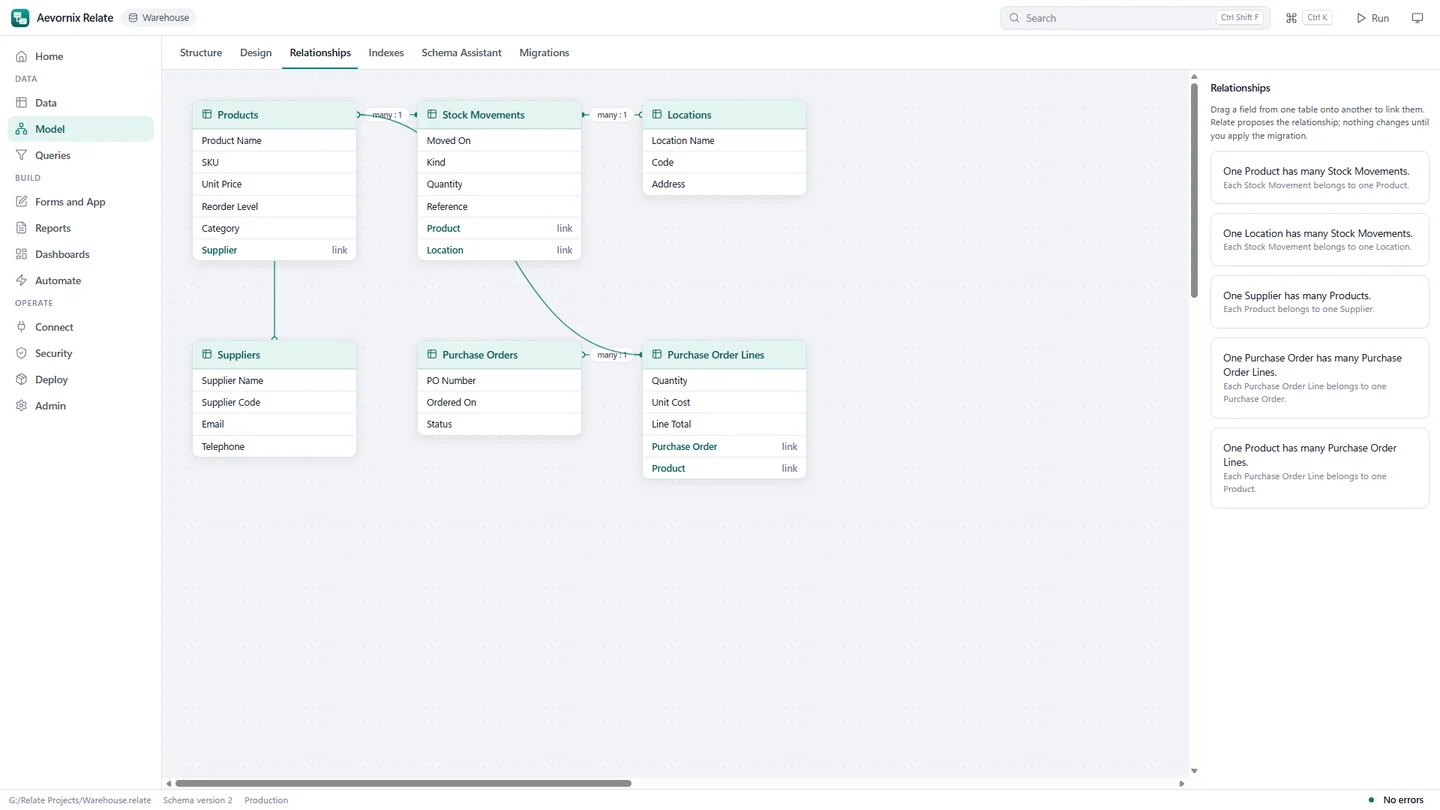The image size is (1440, 810).
Task: Click the Admin gear icon
Action: coord(21,406)
